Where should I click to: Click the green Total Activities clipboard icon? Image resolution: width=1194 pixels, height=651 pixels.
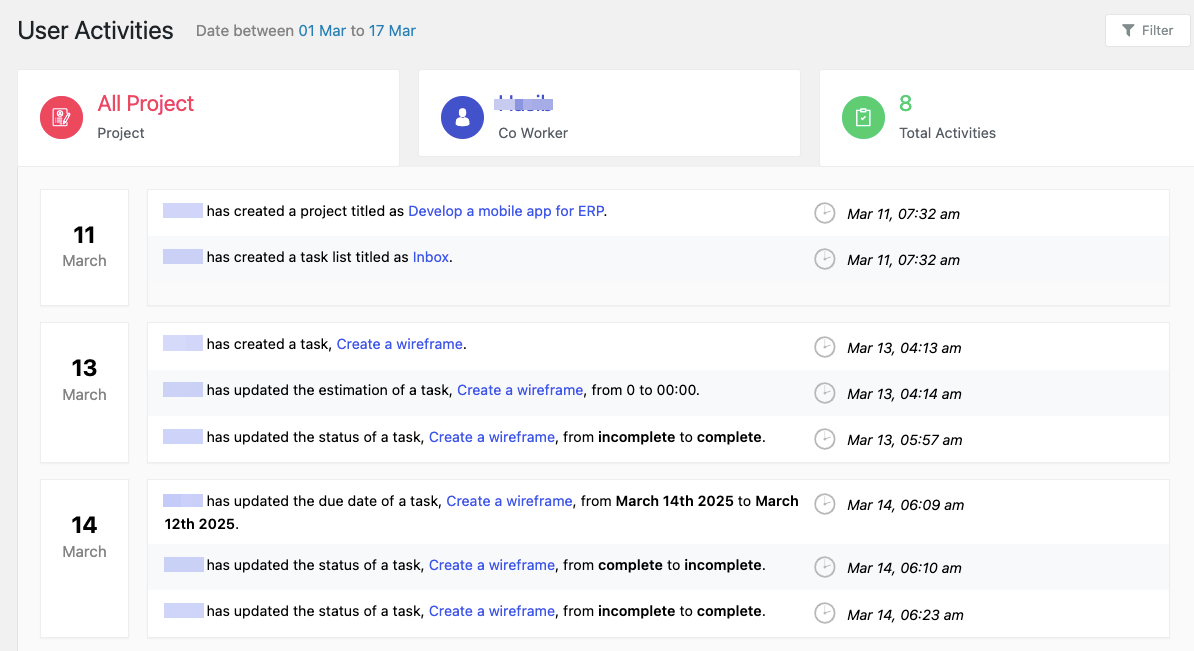(x=863, y=117)
